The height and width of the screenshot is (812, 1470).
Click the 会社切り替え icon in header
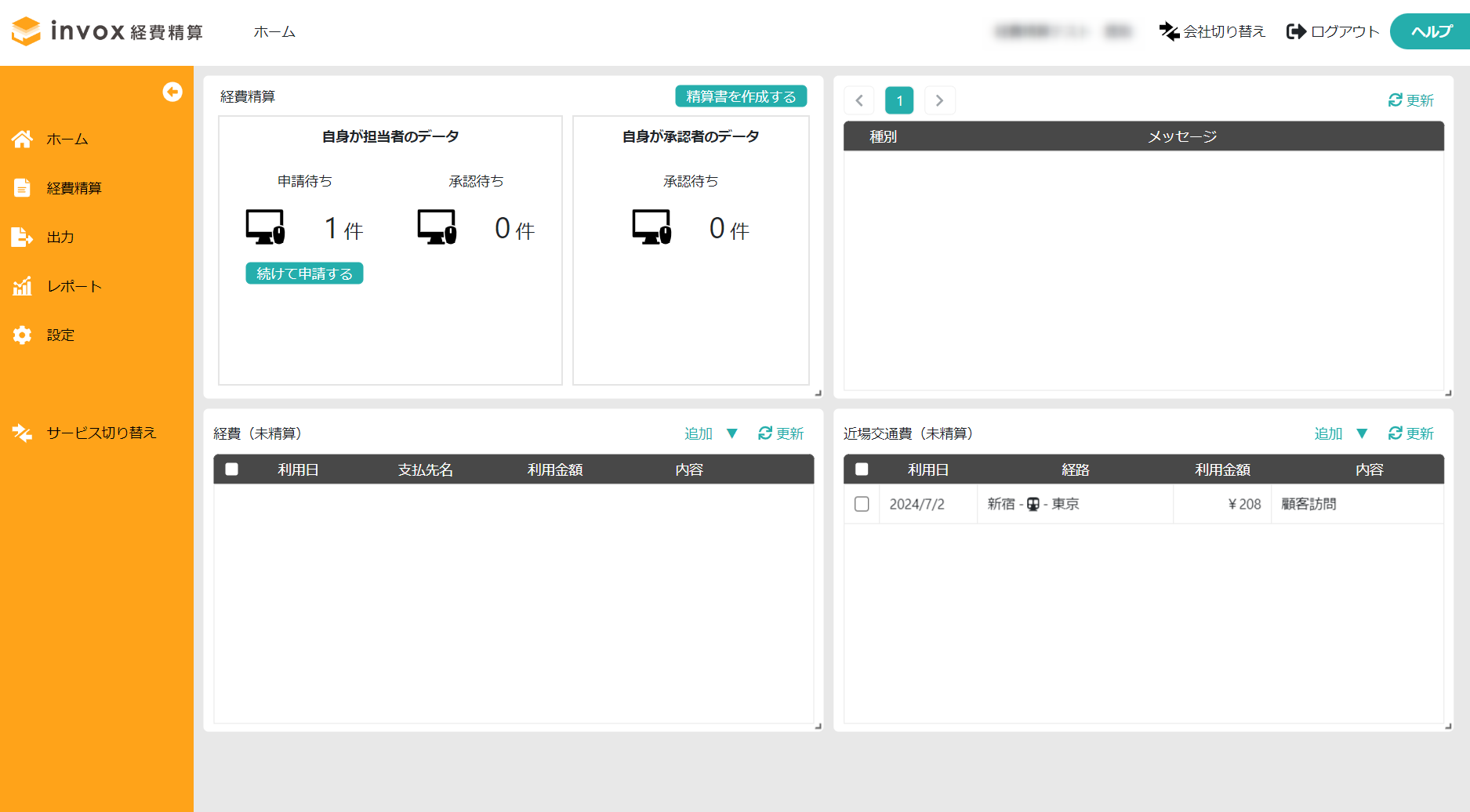1169,31
